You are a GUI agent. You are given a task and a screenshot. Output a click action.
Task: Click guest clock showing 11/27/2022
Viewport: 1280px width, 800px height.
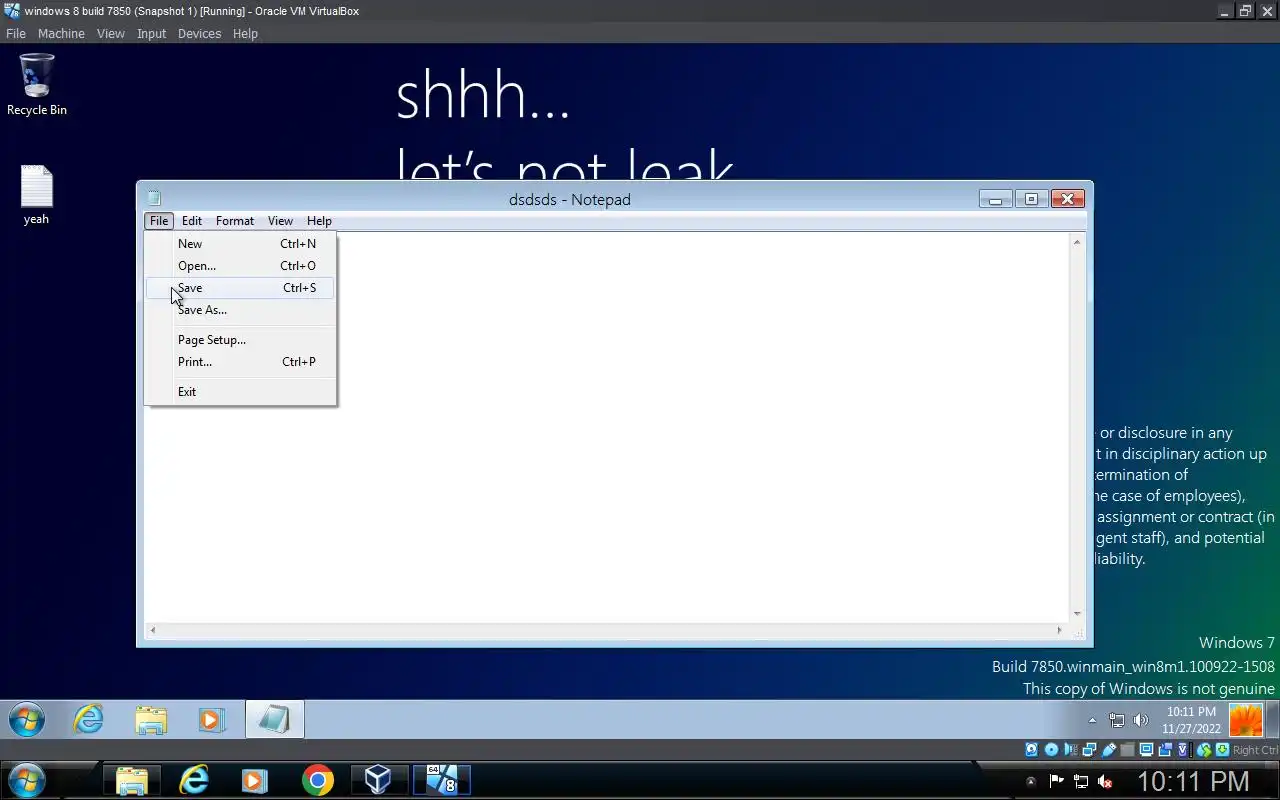tap(1191, 720)
